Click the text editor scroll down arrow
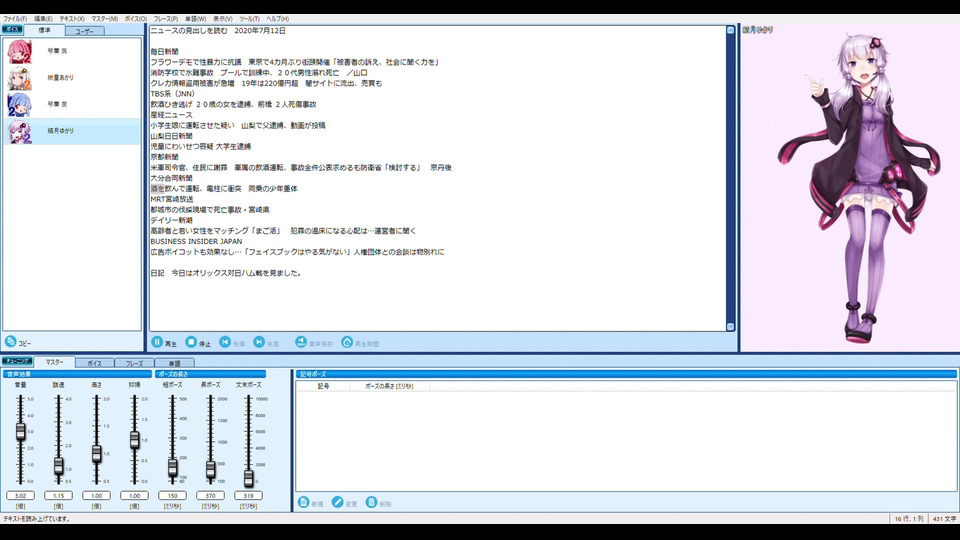This screenshot has height=540, width=960. [x=730, y=327]
